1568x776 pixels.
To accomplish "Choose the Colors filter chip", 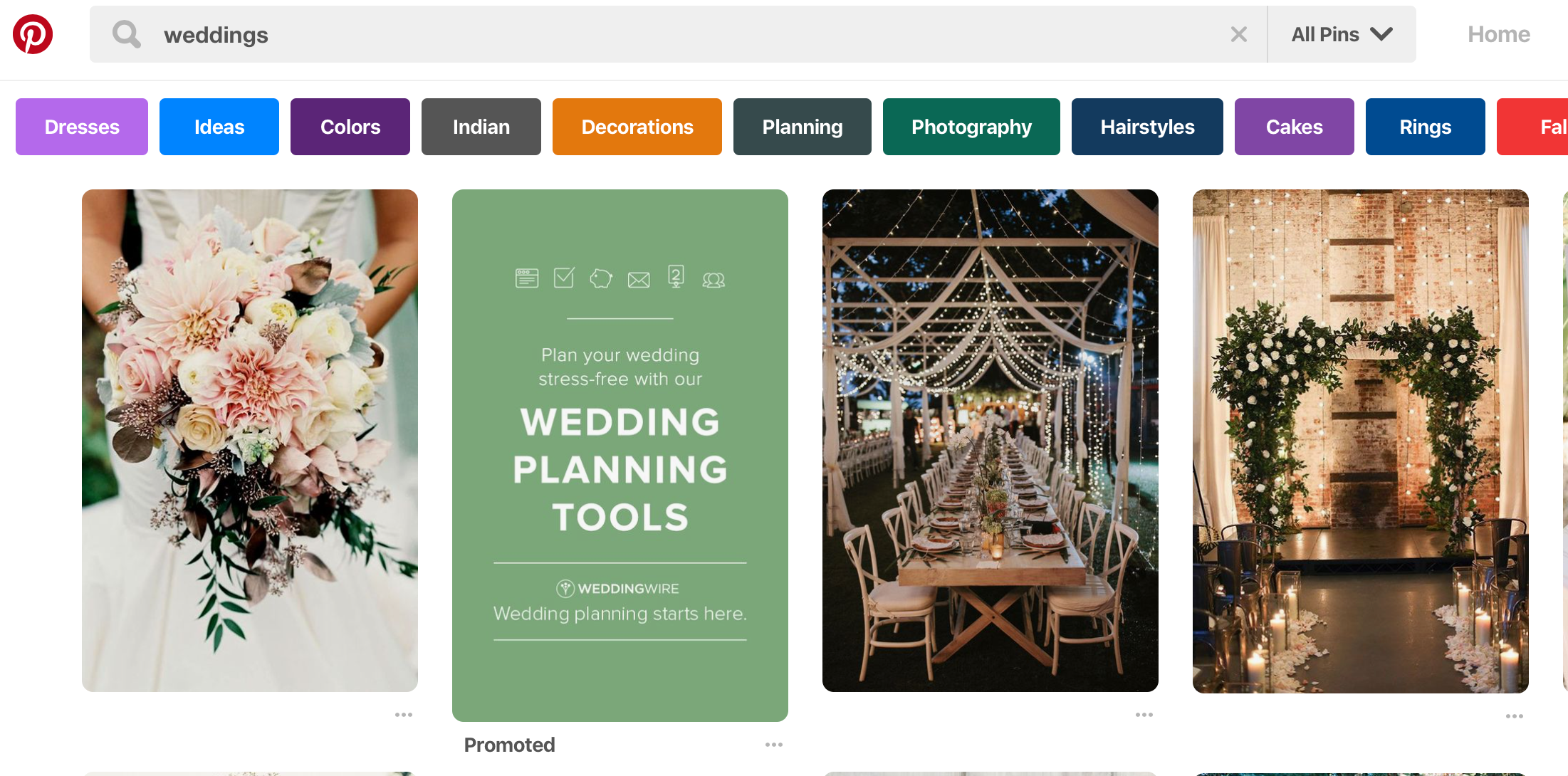I will tap(350, 127).
